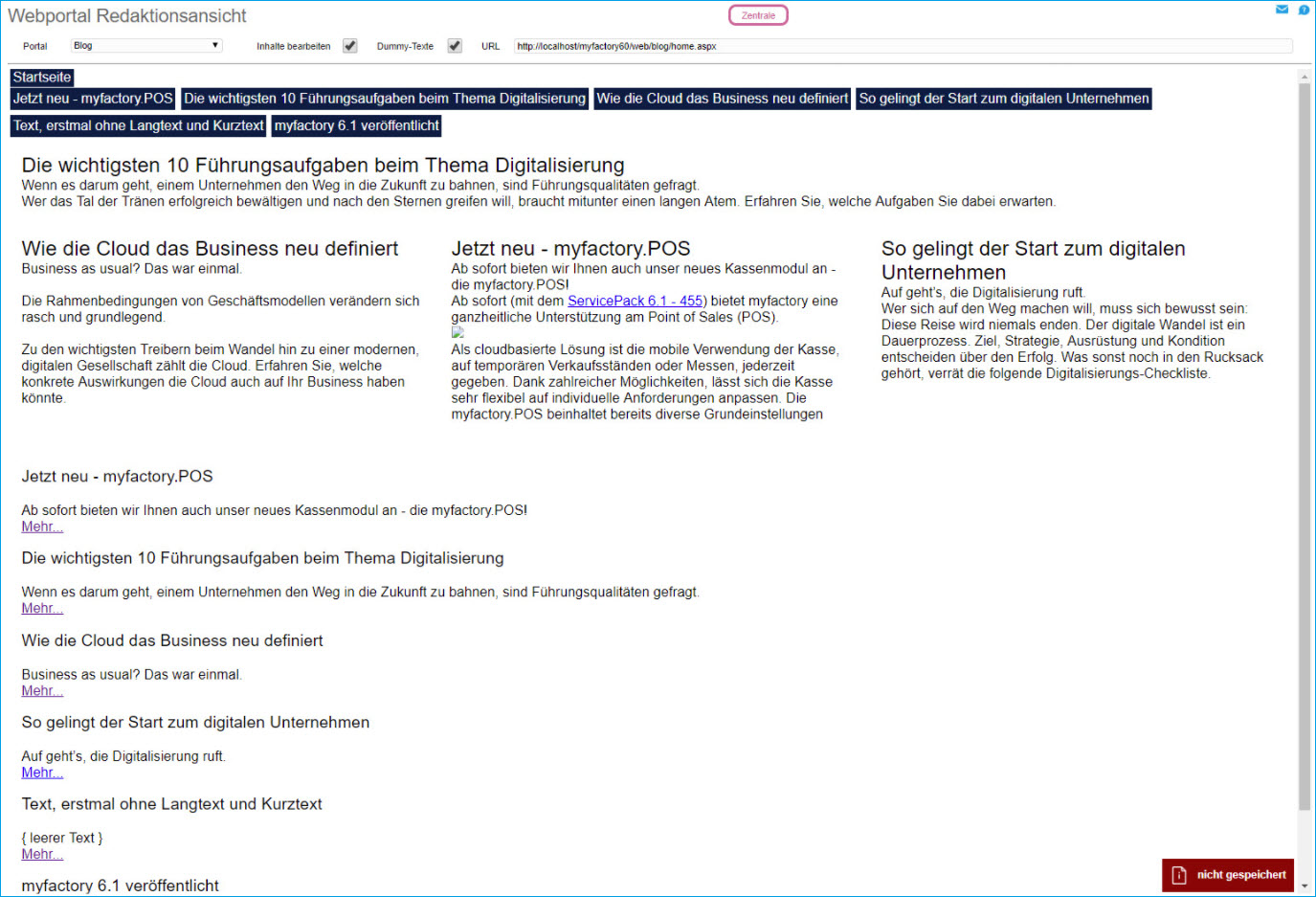Click the Zentrale button
The image size is (1316, 897).
[x=758, y=15]
